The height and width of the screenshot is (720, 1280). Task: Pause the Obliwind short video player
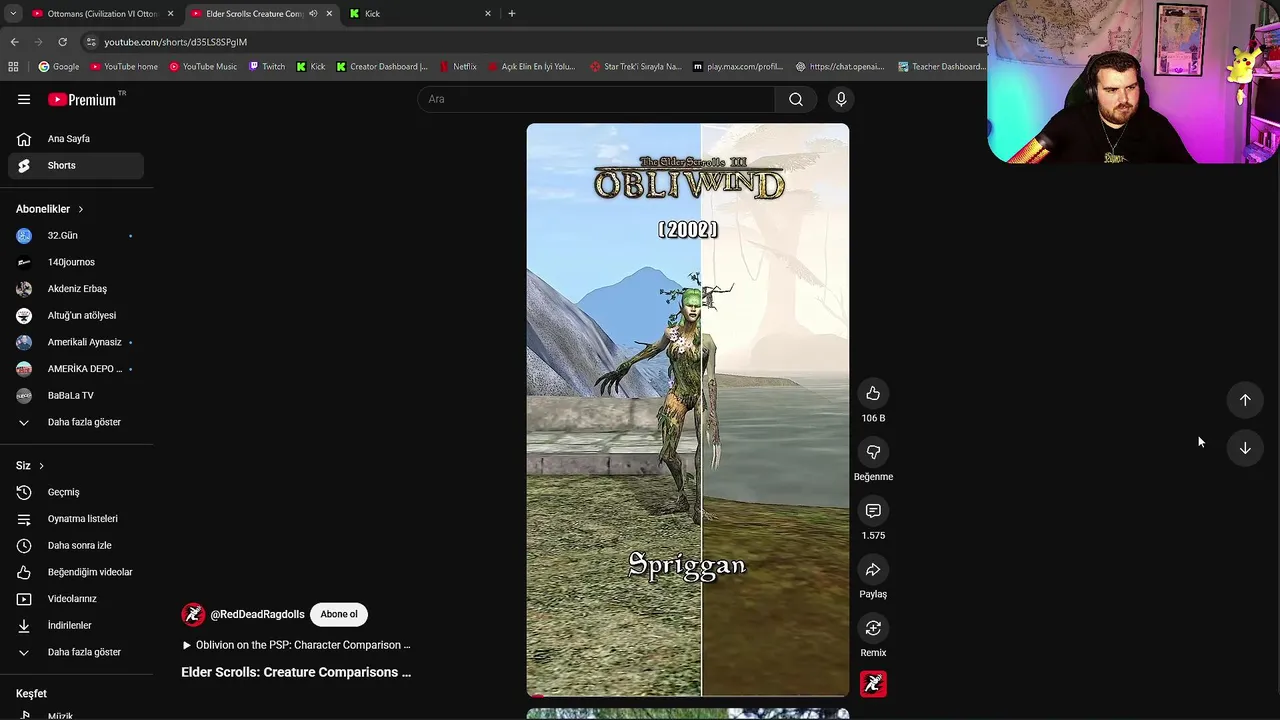coord(688,410)
